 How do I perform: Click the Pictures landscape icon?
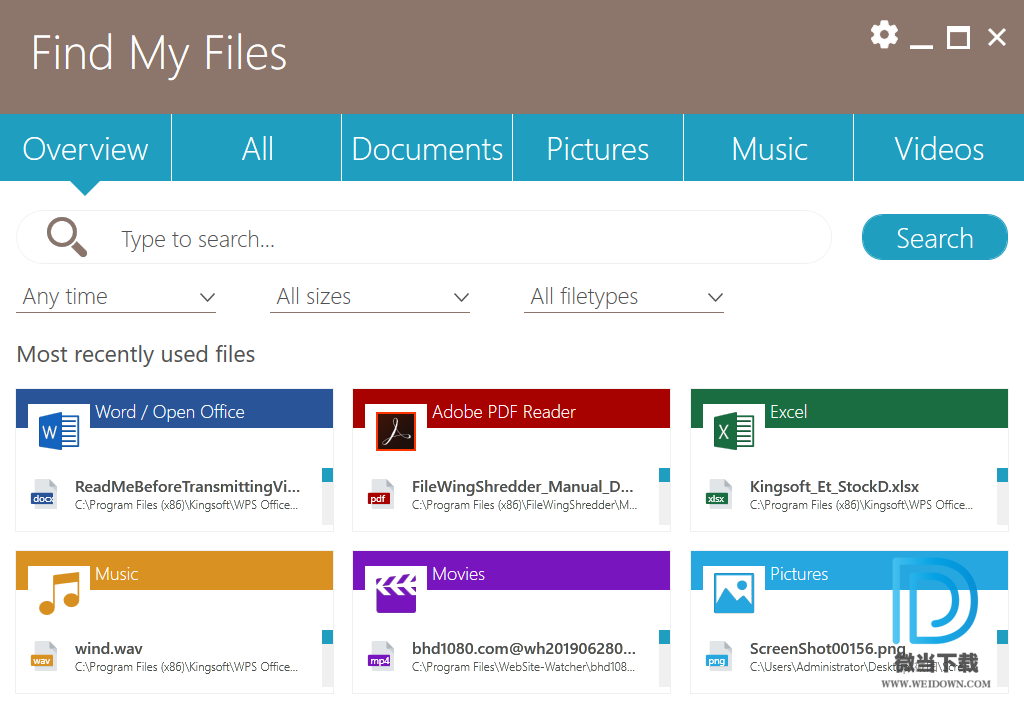(734, 593)
